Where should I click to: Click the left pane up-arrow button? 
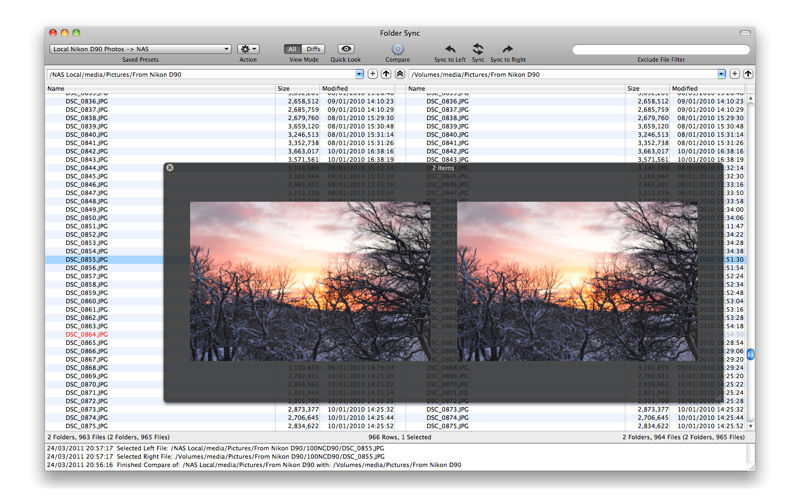386,74
